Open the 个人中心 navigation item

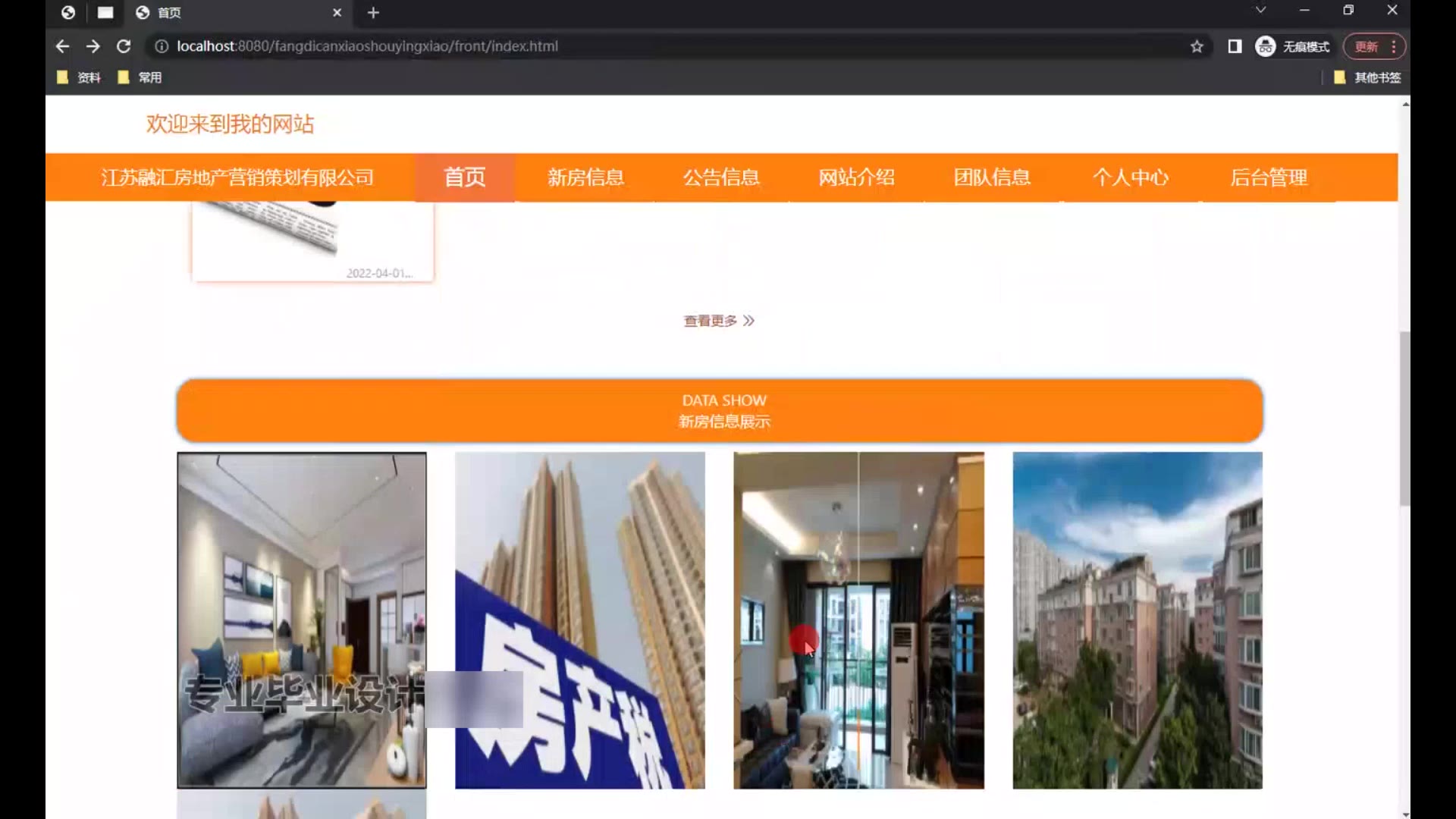click(1131, 177)
